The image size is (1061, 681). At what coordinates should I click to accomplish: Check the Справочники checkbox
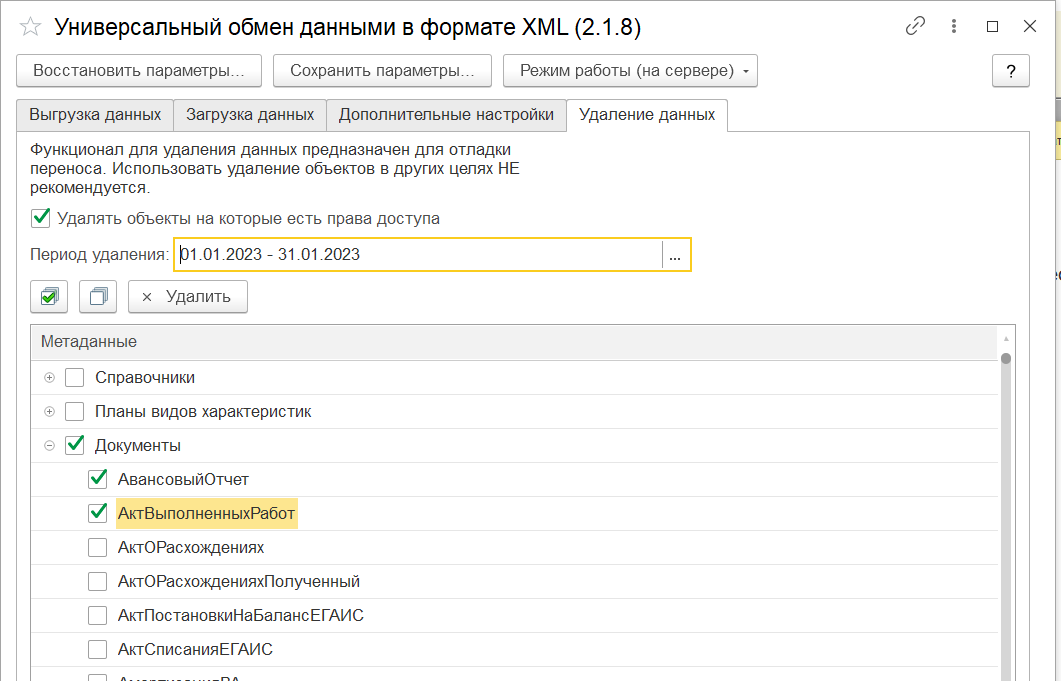pos(75,378)
